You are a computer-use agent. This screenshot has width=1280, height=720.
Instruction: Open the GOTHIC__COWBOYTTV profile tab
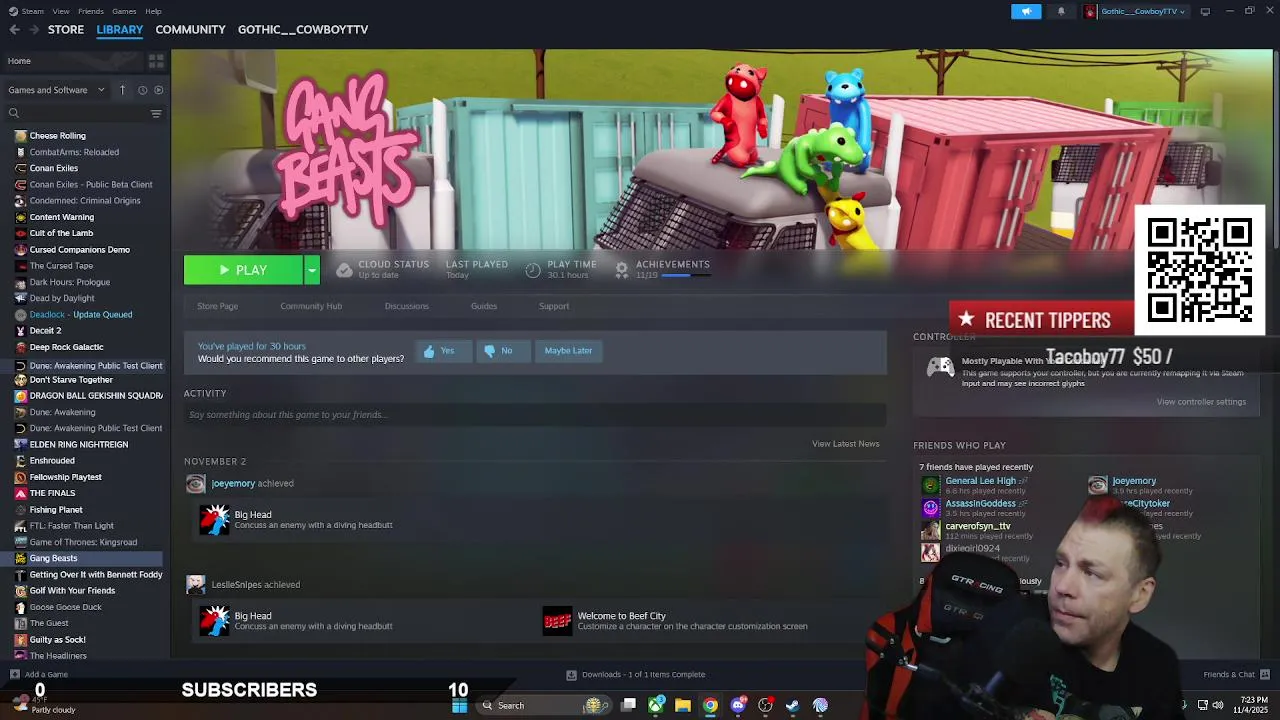point(303,29)
